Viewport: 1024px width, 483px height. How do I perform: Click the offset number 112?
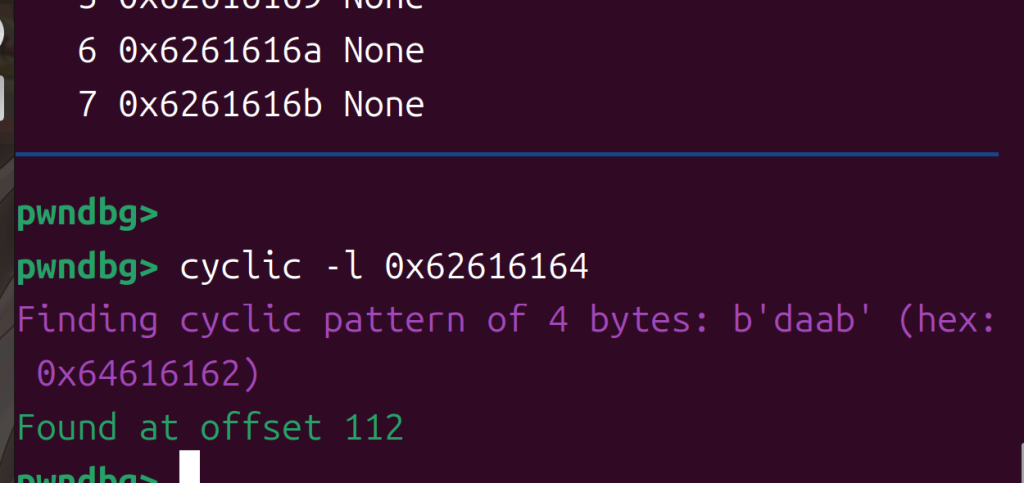[x=373, y=428]
